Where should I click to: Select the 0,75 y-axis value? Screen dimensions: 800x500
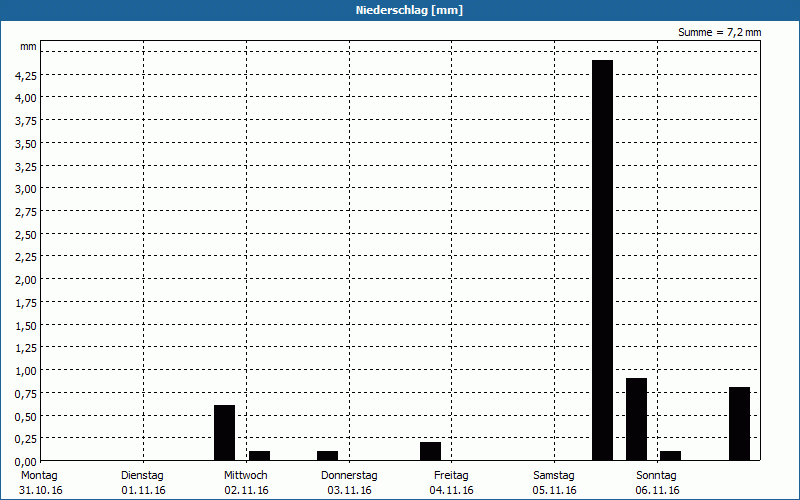point(26,394)
